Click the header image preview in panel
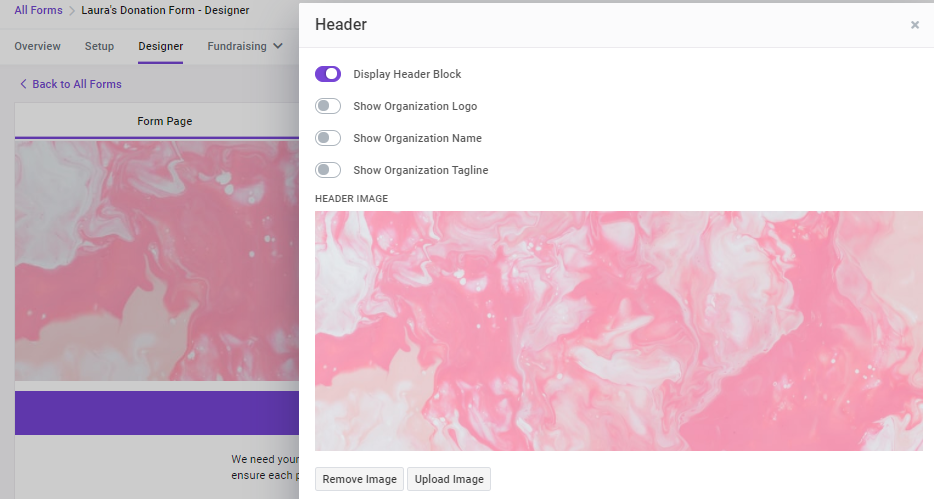This screenshot has height=499, width=934. pos(618,330)
